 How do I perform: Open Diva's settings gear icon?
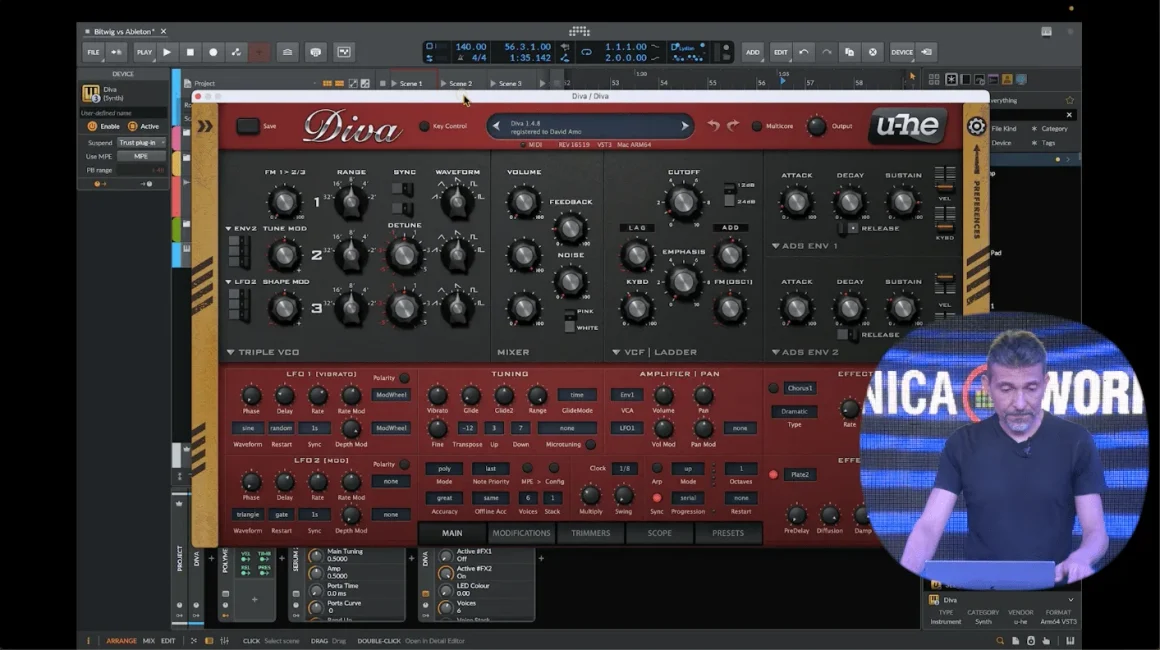pos(977,126)
